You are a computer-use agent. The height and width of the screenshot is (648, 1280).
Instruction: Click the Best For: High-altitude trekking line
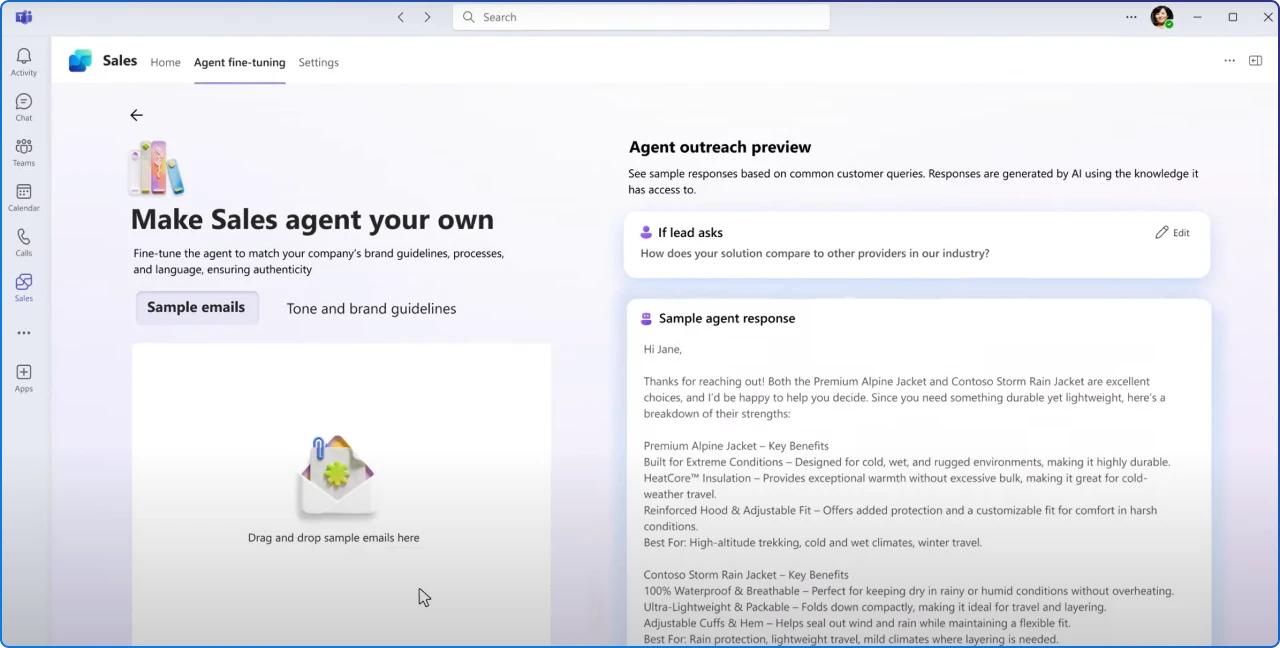[x=812, y=542]
